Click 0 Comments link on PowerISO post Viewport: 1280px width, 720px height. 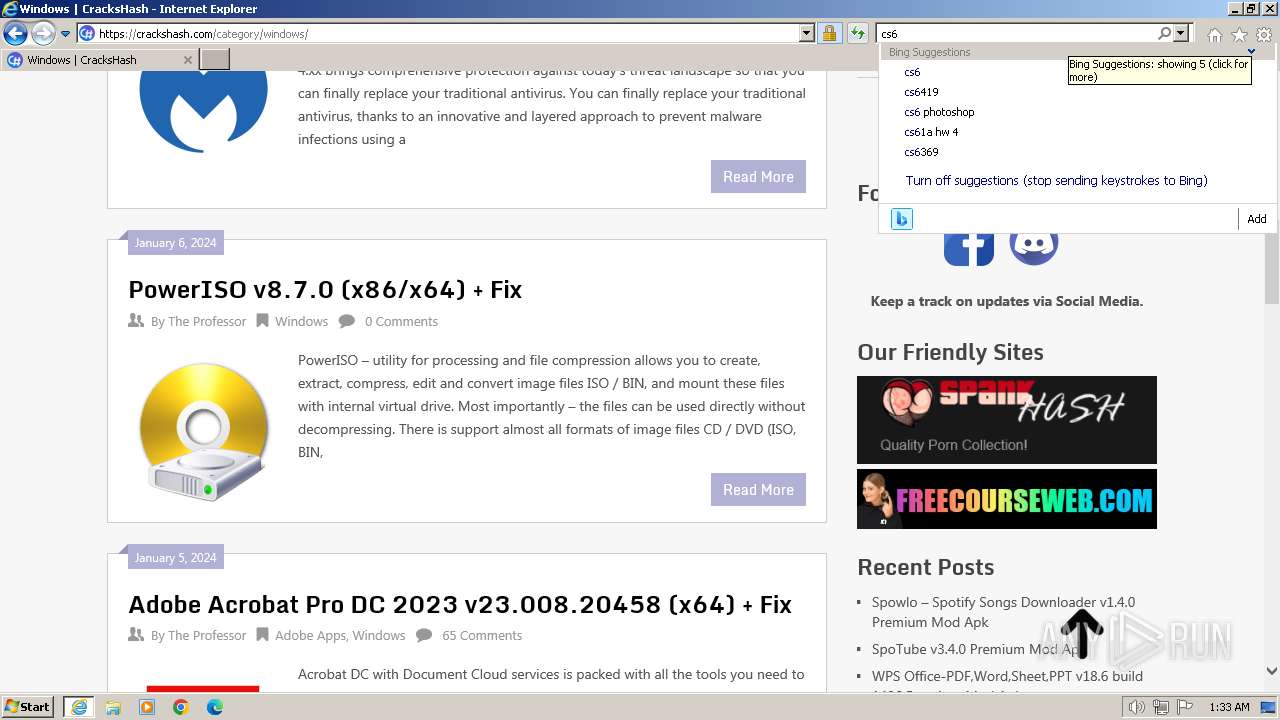(x=401, y=322)
